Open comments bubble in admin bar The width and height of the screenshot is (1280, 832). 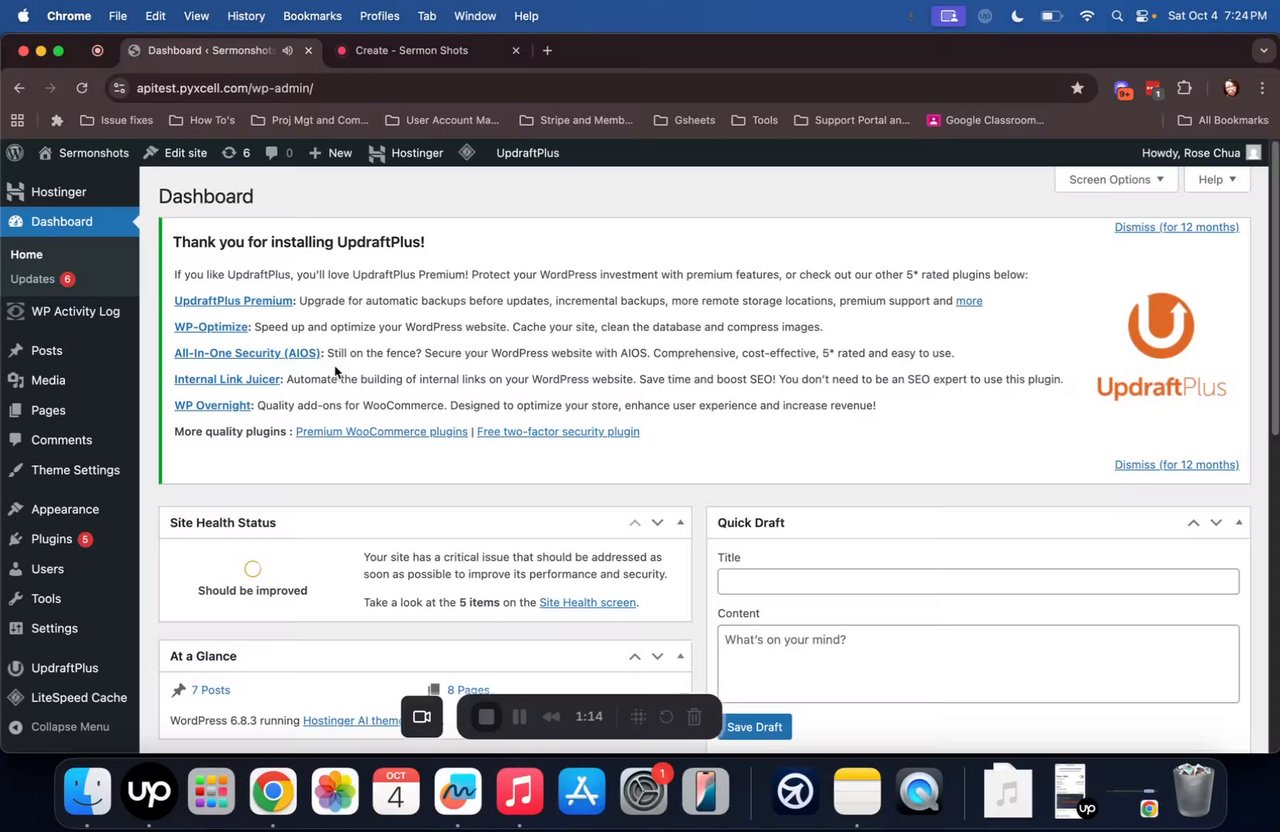pos(279,153)
